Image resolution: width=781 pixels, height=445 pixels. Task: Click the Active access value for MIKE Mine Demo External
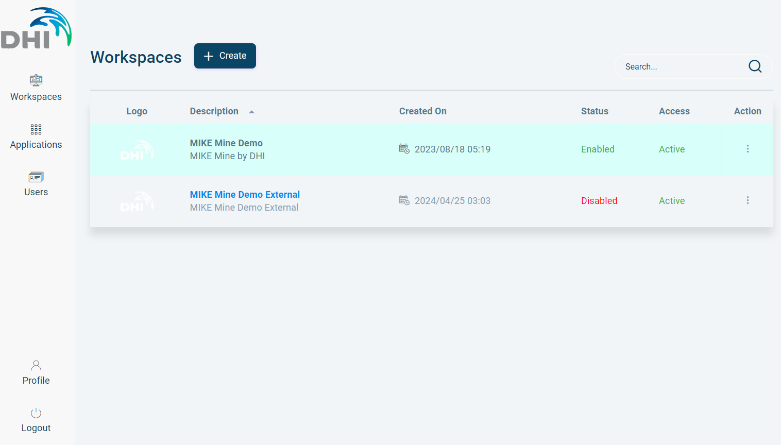coord(672,200)
